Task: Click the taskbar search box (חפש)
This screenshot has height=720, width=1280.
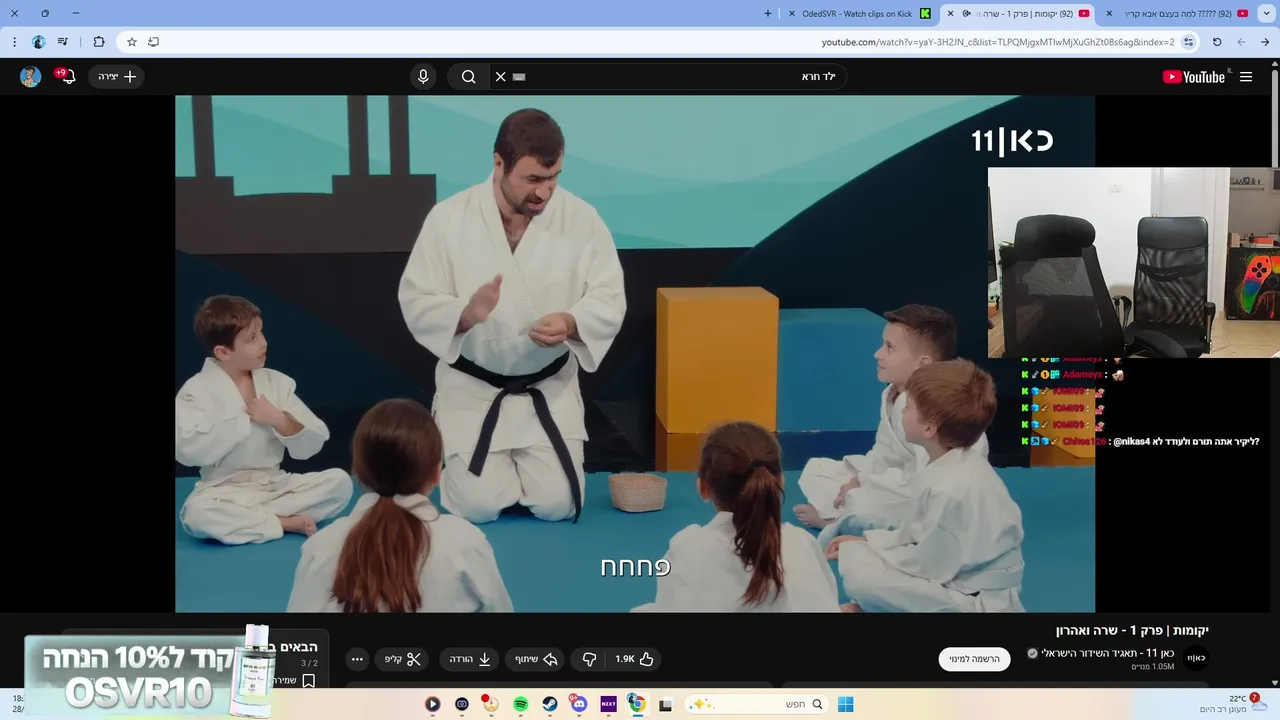Action: [x=757, y=704]
